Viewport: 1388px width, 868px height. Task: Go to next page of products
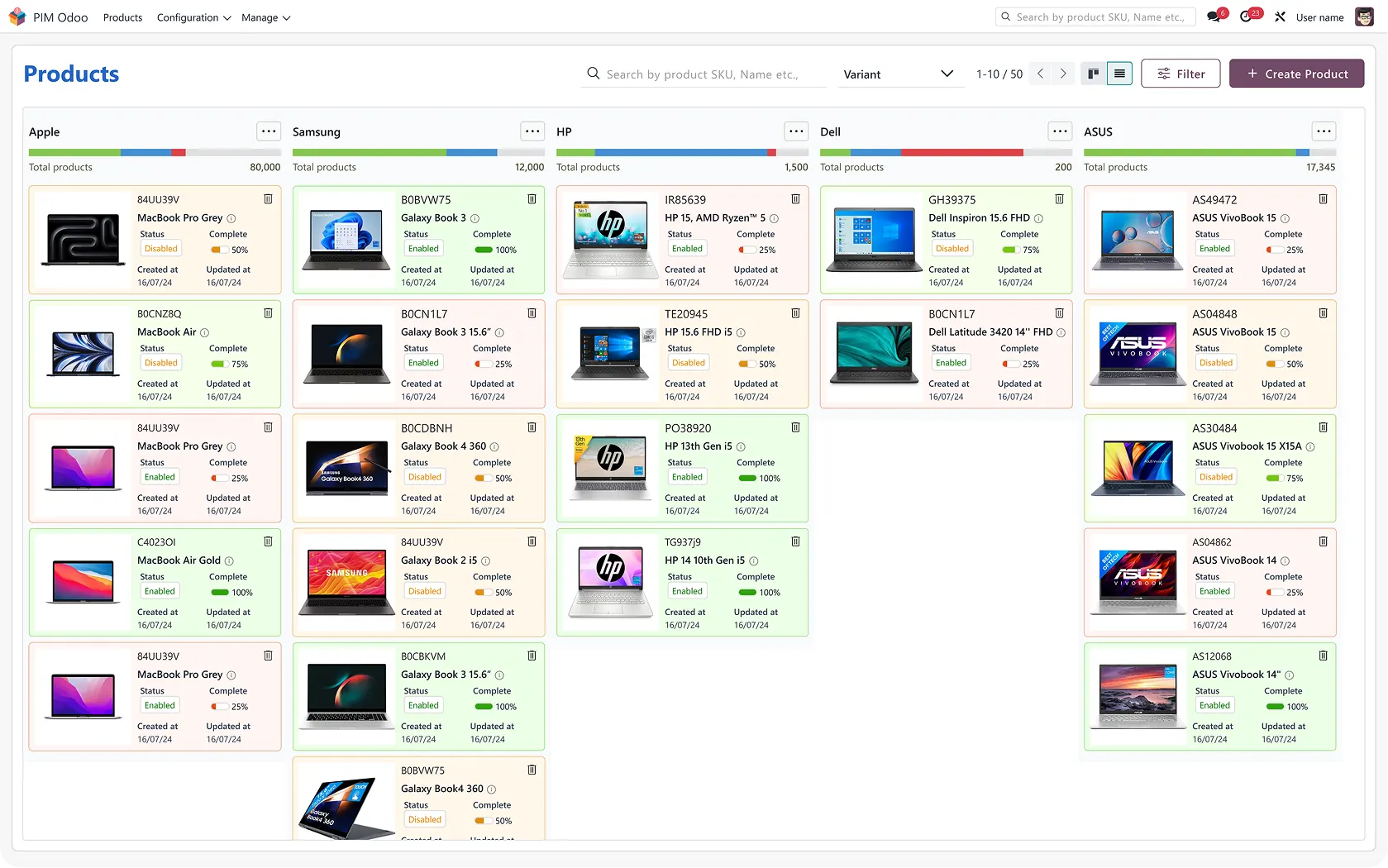click(x=1063, y=74)
